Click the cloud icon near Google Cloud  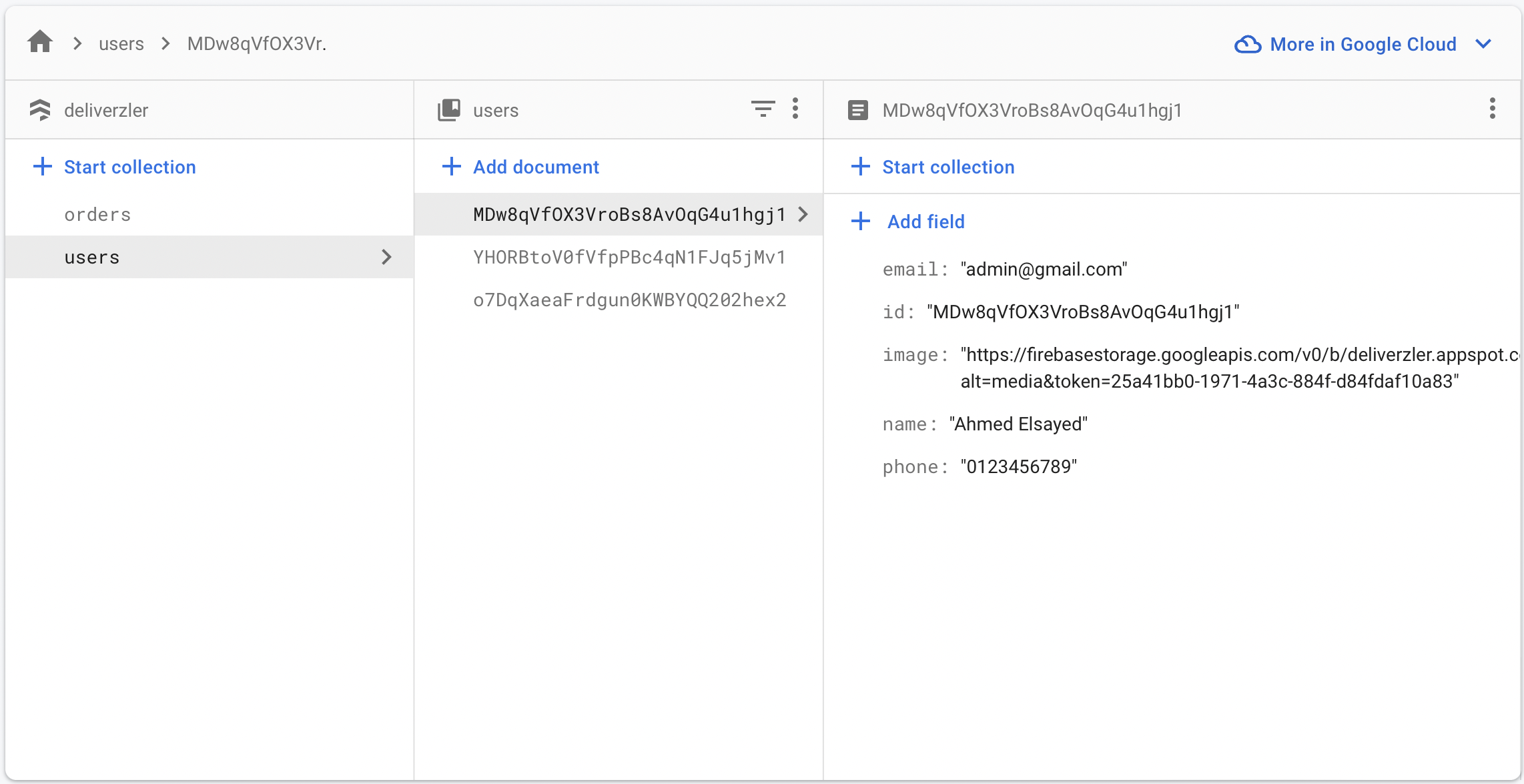1248,44
